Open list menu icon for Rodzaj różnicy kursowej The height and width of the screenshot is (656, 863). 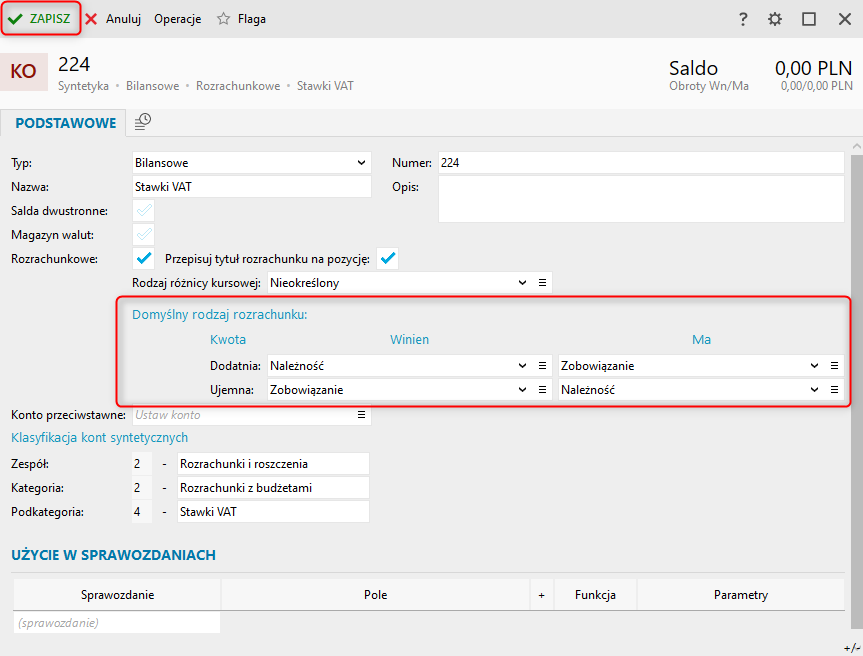[x=542, y=283]
